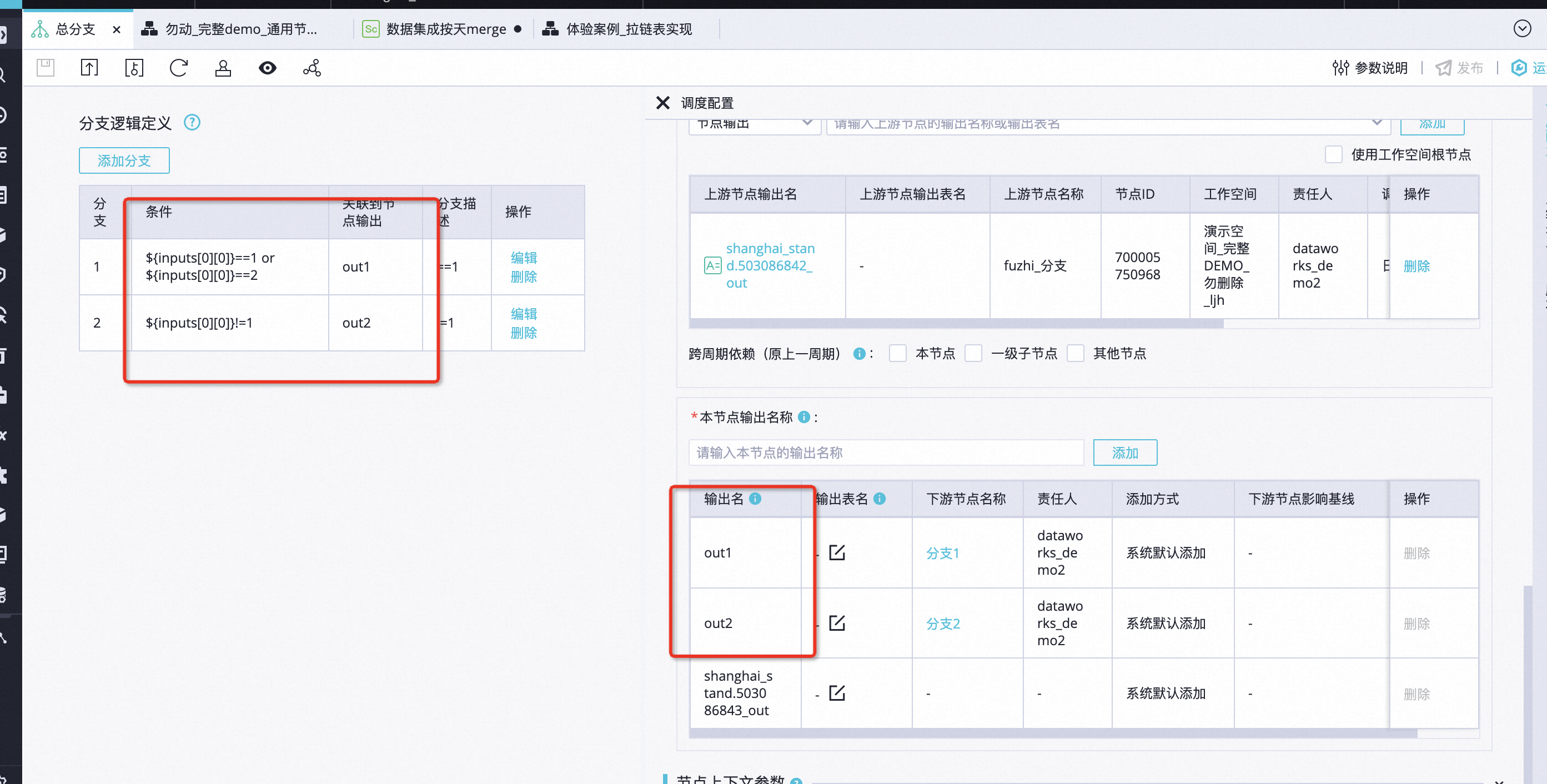Select the out1 cell in branch table
This screenshot has height=784, width=1547.
[375, 267]
